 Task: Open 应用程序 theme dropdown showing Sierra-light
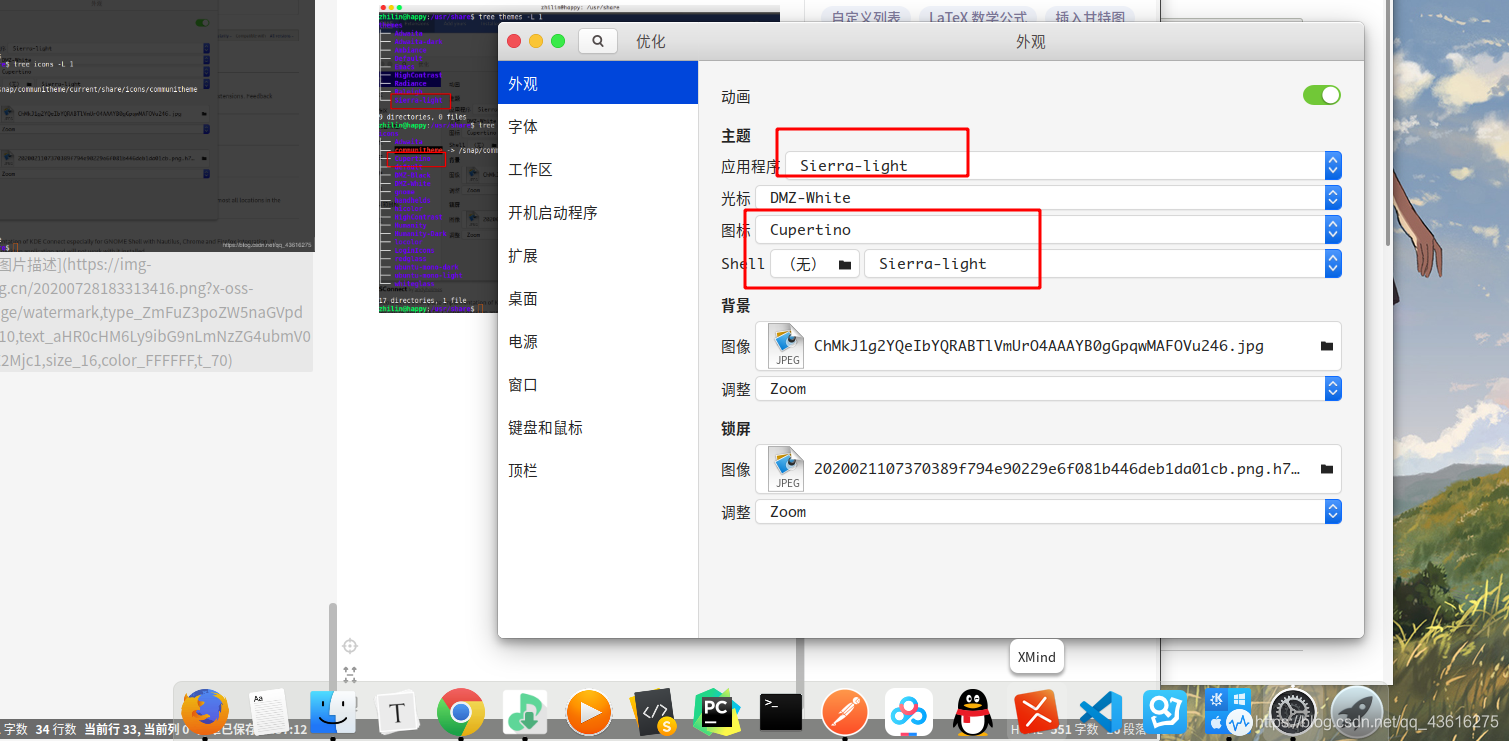coord(1063,166)
